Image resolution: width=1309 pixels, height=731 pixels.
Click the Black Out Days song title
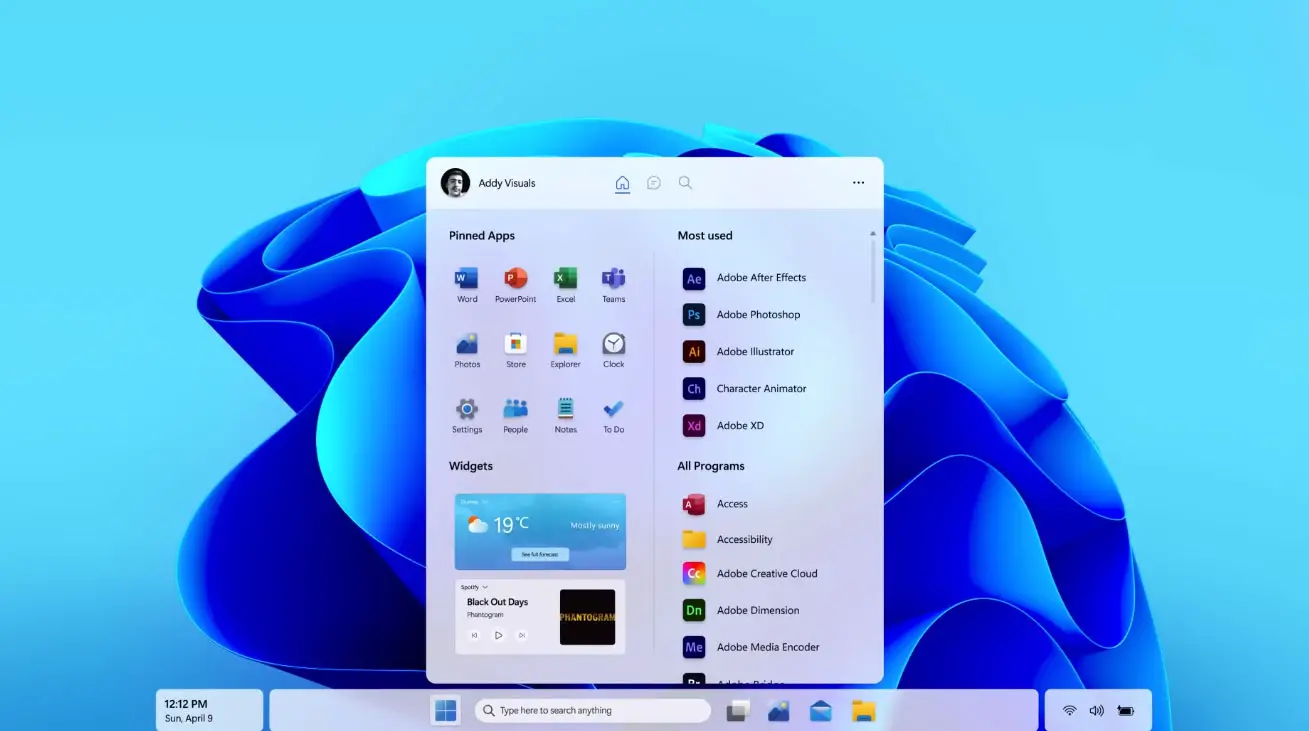click(497, 602)
